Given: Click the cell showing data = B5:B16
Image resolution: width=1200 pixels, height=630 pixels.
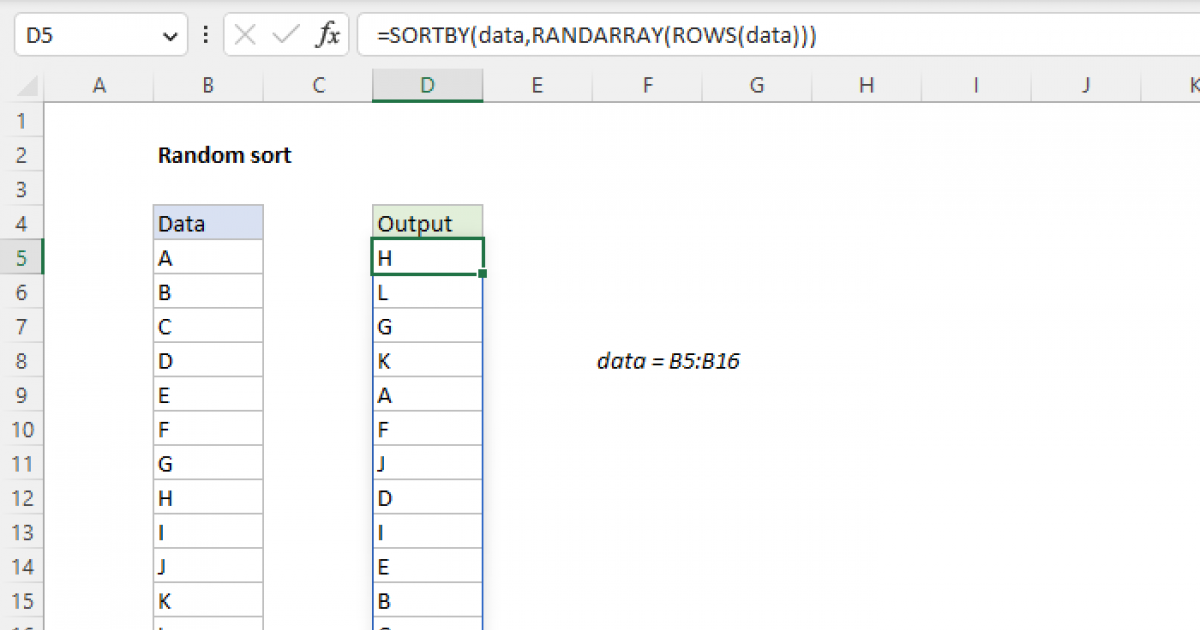Looking at the screenshot, I should pyautogui.click(x=668, y=361).
